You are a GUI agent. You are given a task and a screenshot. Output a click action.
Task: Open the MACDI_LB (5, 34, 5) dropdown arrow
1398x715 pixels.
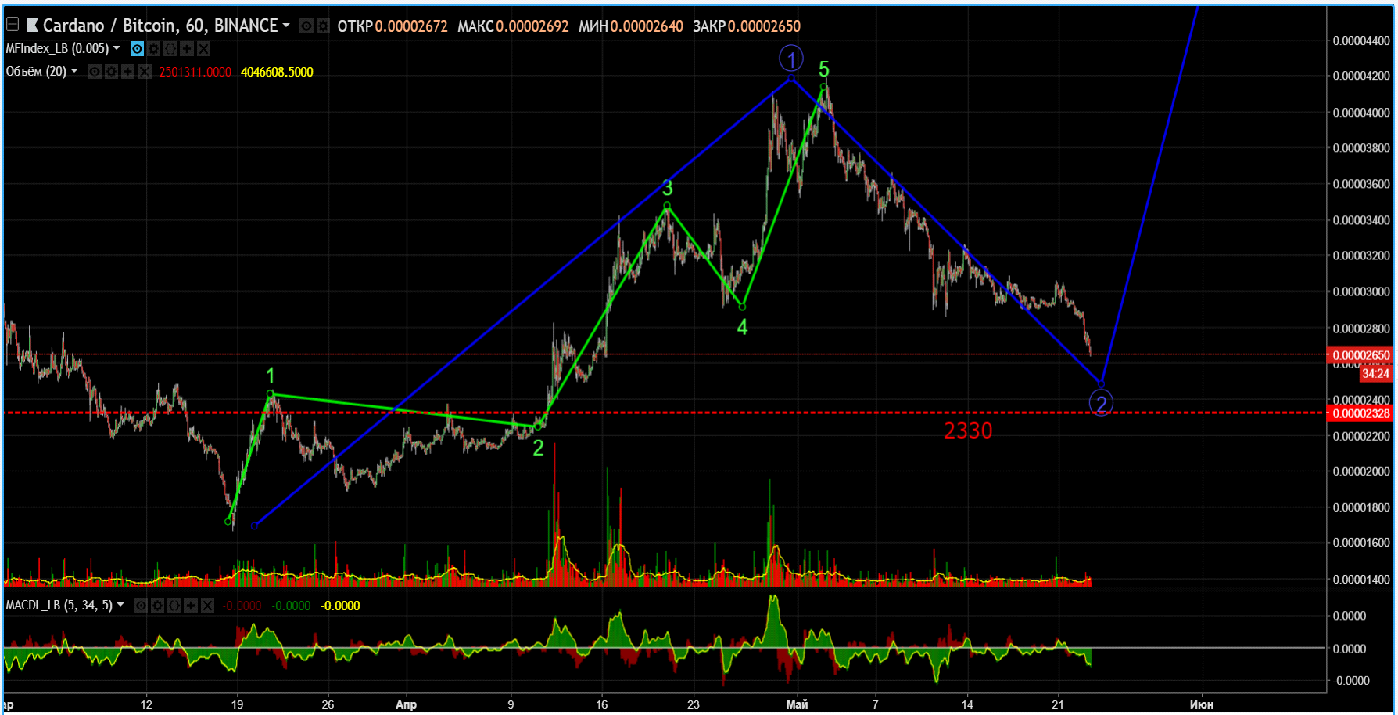click(121, 604)
